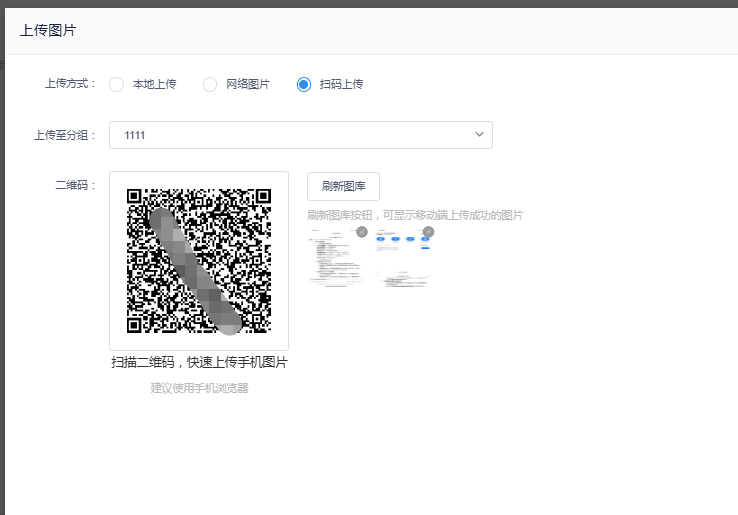Select the 网络图片 radio option

click(210, 85)
